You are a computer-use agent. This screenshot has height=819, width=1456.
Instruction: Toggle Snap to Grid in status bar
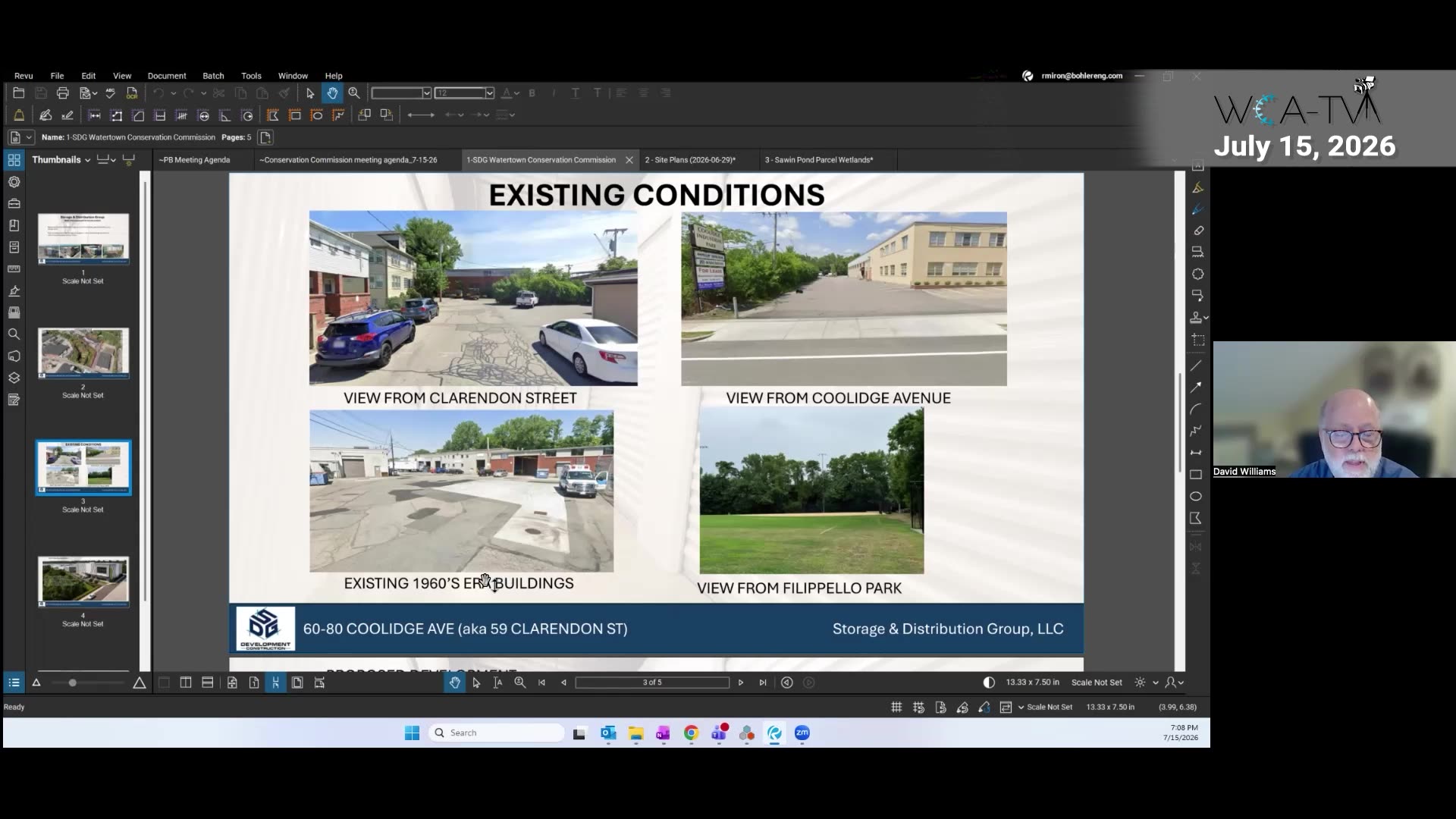(x=918, y=708)
